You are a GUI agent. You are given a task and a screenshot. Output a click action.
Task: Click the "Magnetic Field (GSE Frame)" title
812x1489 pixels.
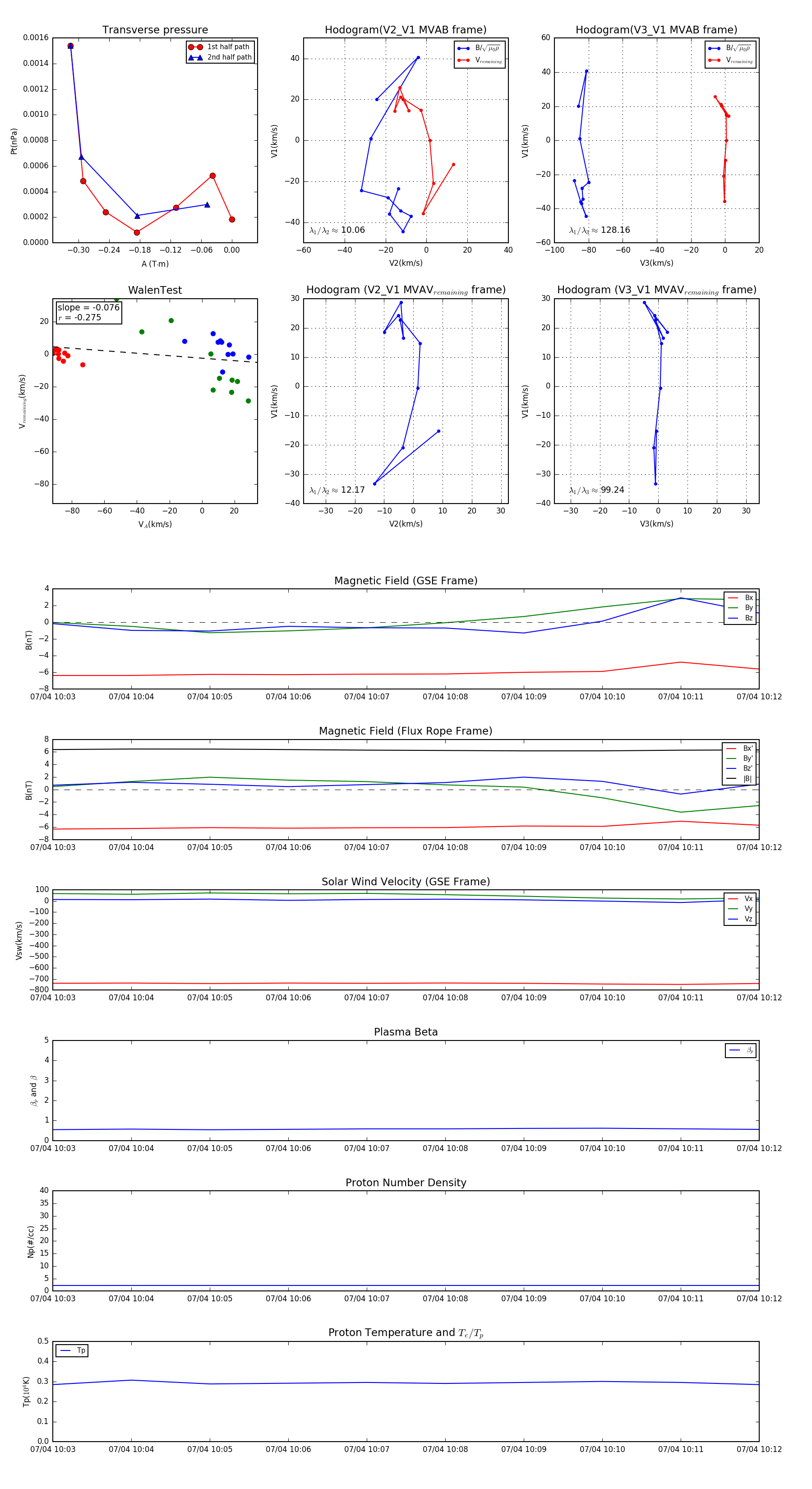[406, 581]
